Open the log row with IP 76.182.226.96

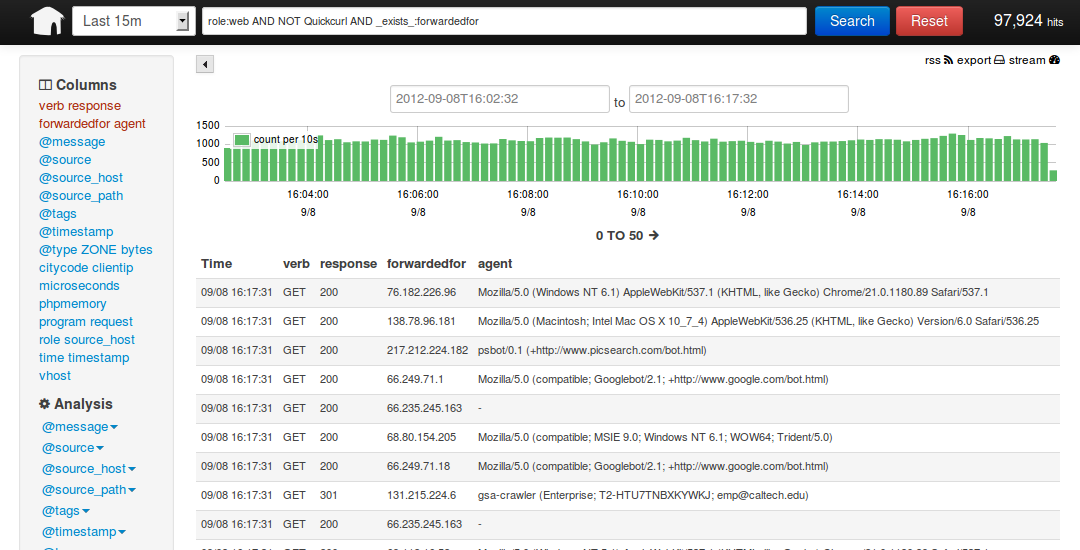627,293
